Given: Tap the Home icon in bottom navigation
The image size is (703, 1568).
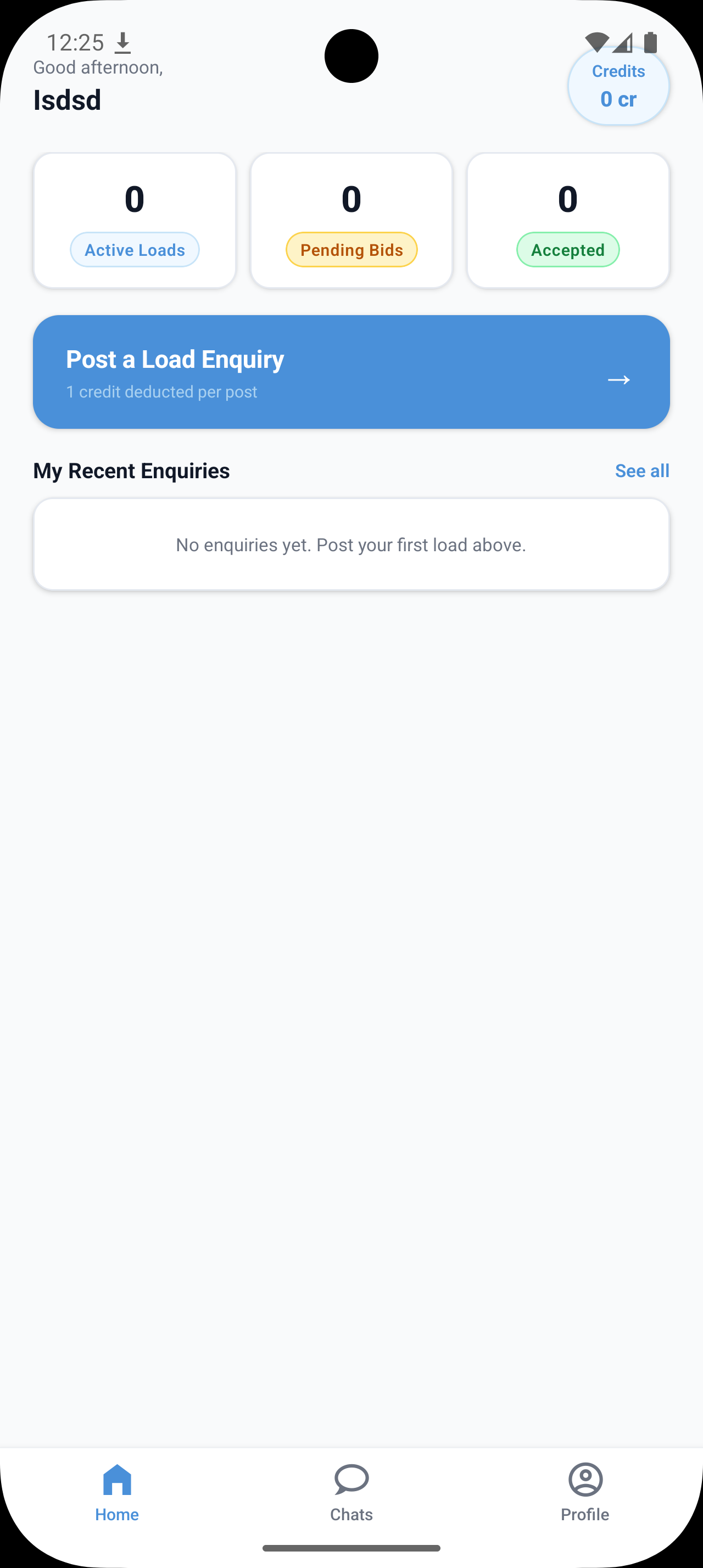Looking at the screenshot, I should click(117, 1480).
